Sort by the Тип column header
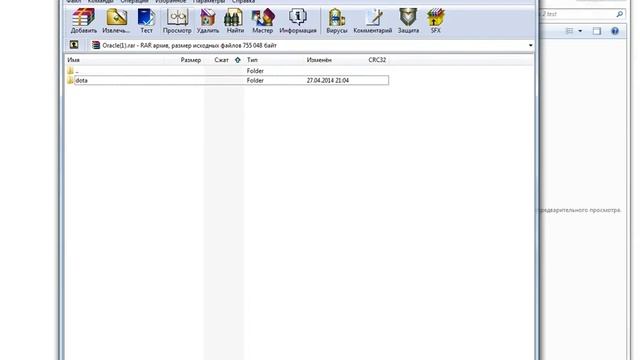 coord(252,60)
